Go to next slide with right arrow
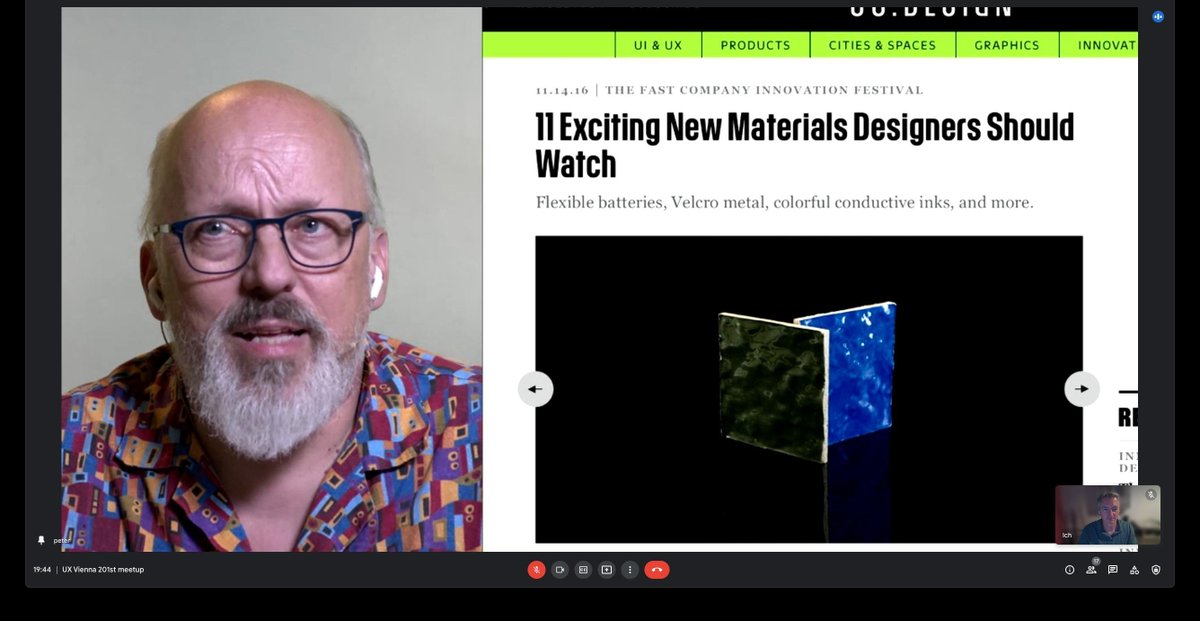This screenshot has width=1200, height=621. click(x=1082, y=389)
